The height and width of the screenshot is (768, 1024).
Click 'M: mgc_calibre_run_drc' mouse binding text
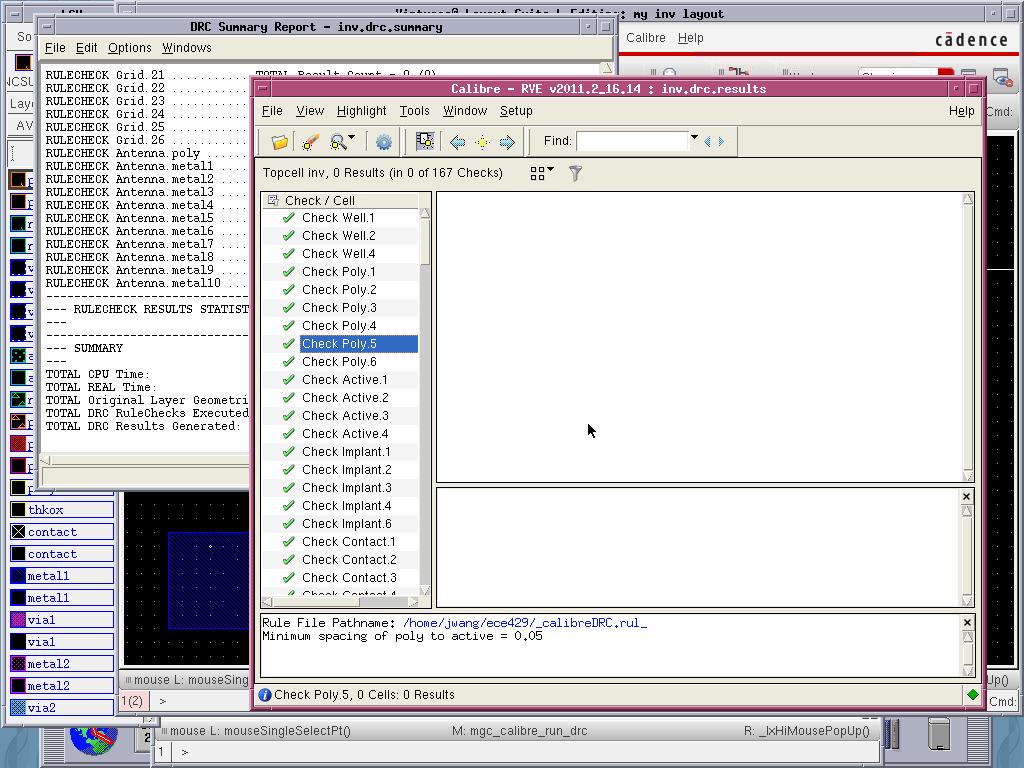pyautogui.click(x=519, y=731)
